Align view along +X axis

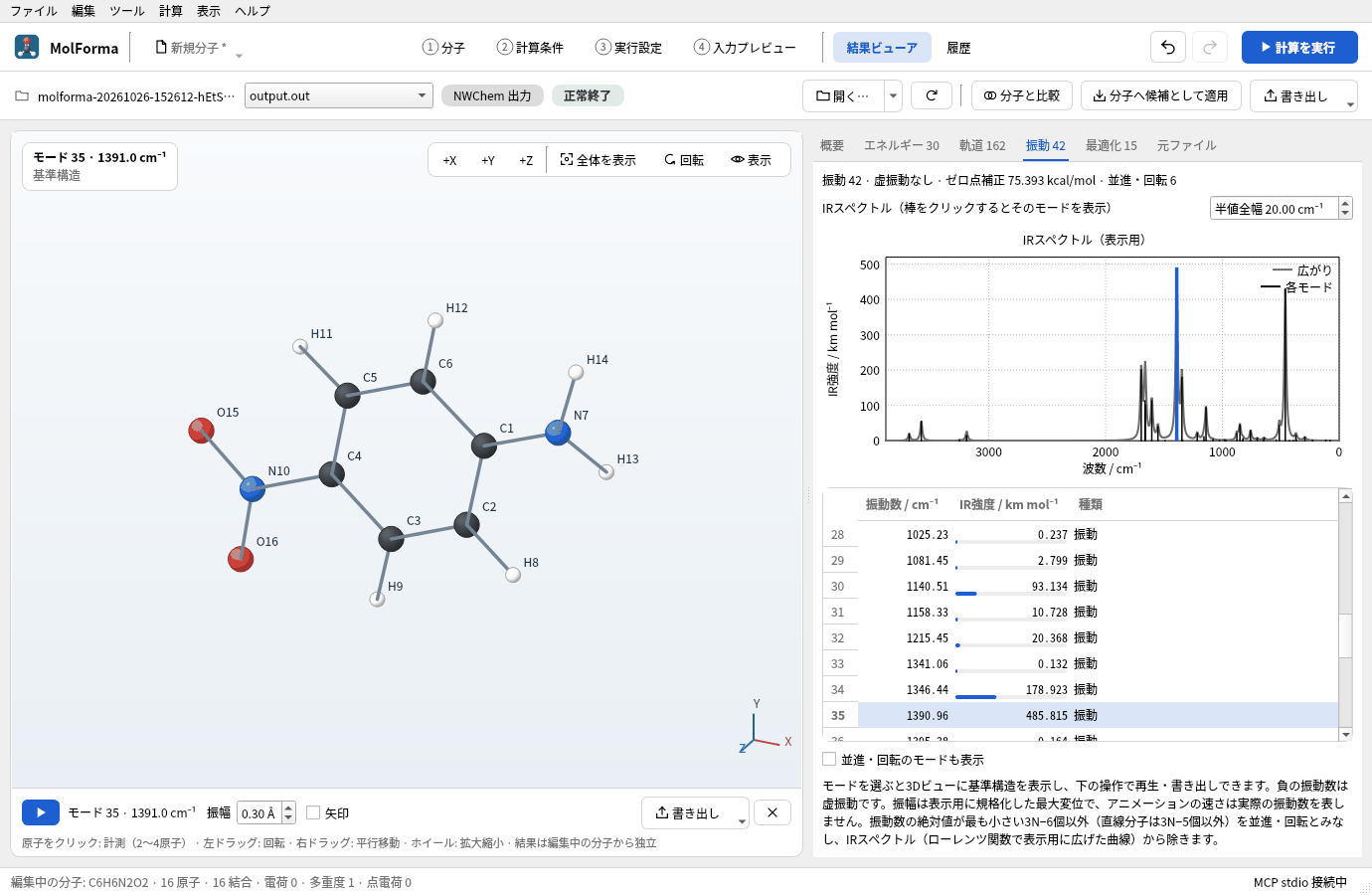(x=449, y=160)
